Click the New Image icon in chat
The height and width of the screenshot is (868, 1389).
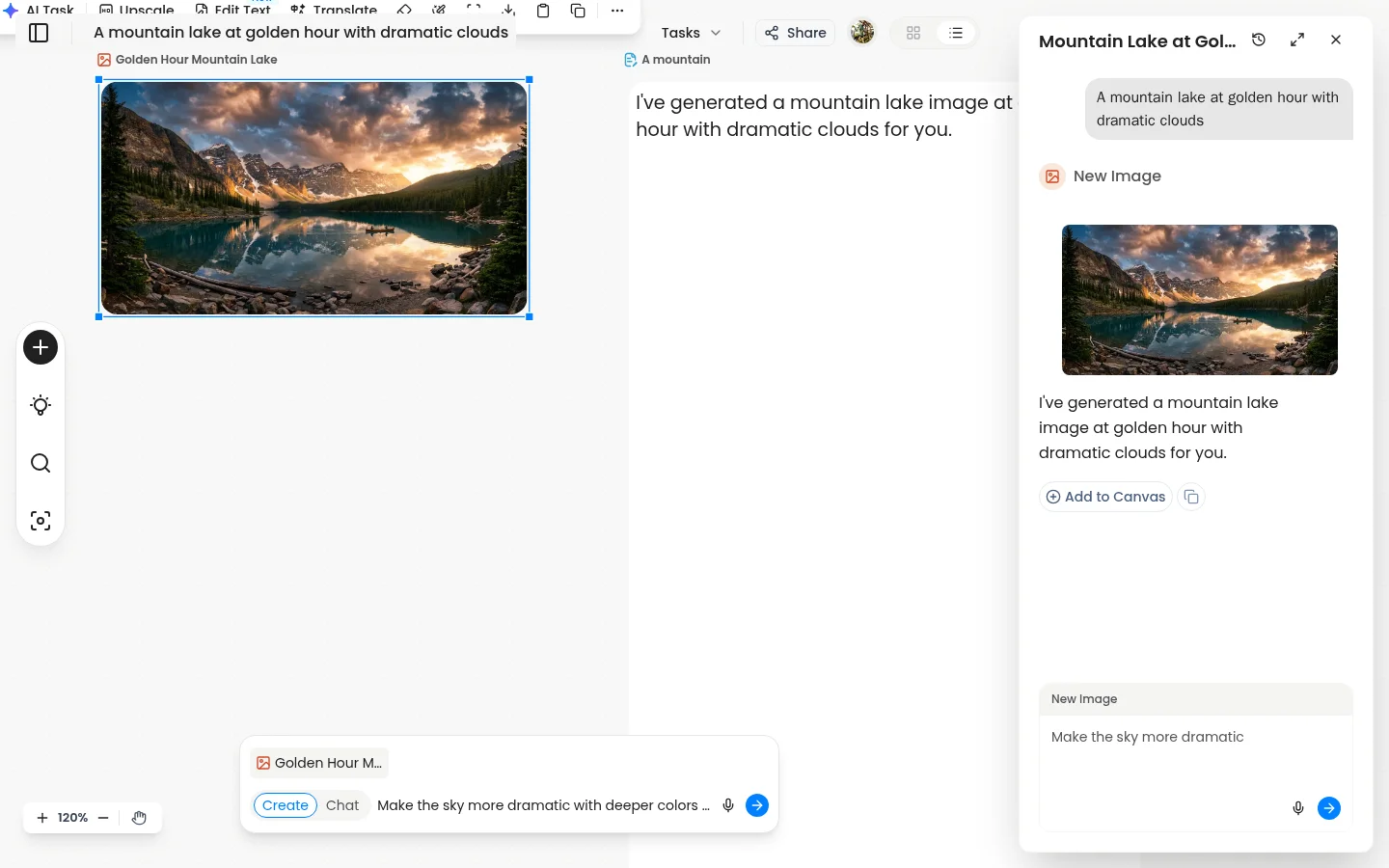1052,176
